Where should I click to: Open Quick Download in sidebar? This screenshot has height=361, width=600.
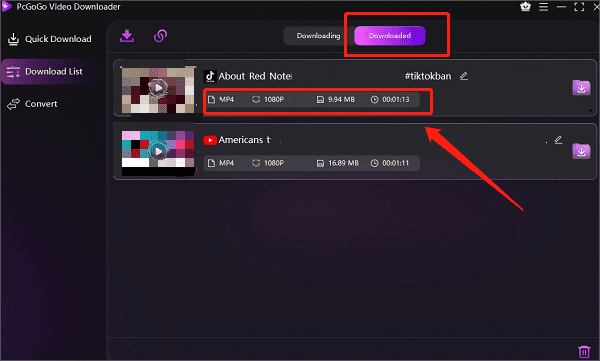point(50,39)
